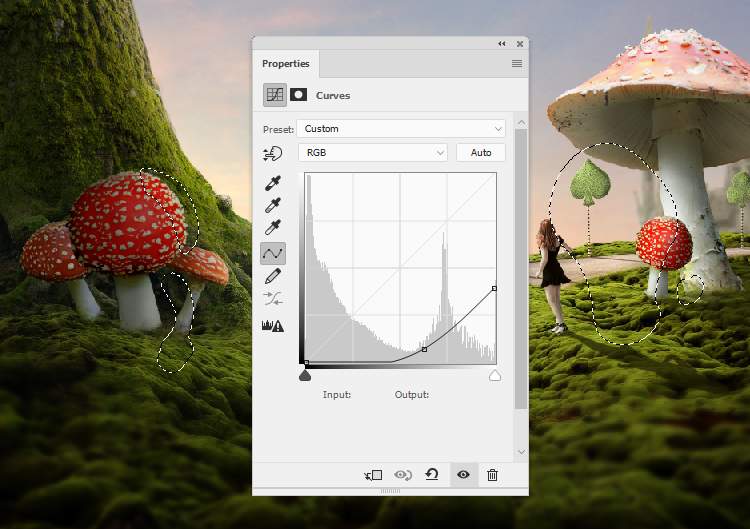Select the draw curve pencil tool
The width and height of the screenshot is (750, 529).
pyautogui.click(x=273, y=277)
